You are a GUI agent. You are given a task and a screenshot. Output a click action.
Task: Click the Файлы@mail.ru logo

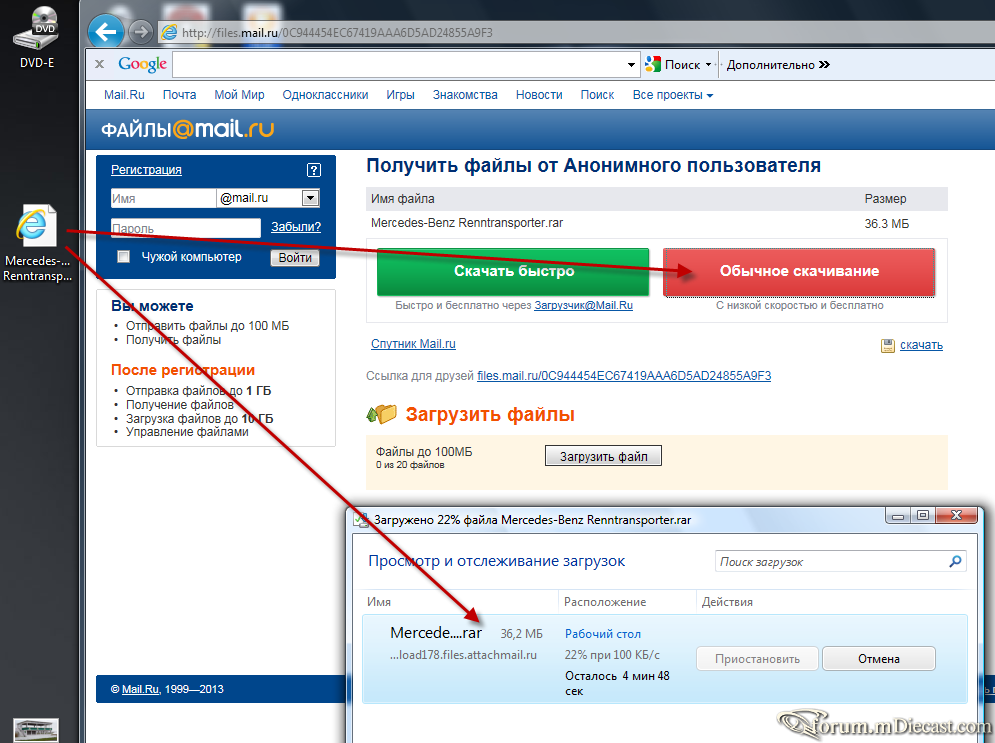click(187, 129)
